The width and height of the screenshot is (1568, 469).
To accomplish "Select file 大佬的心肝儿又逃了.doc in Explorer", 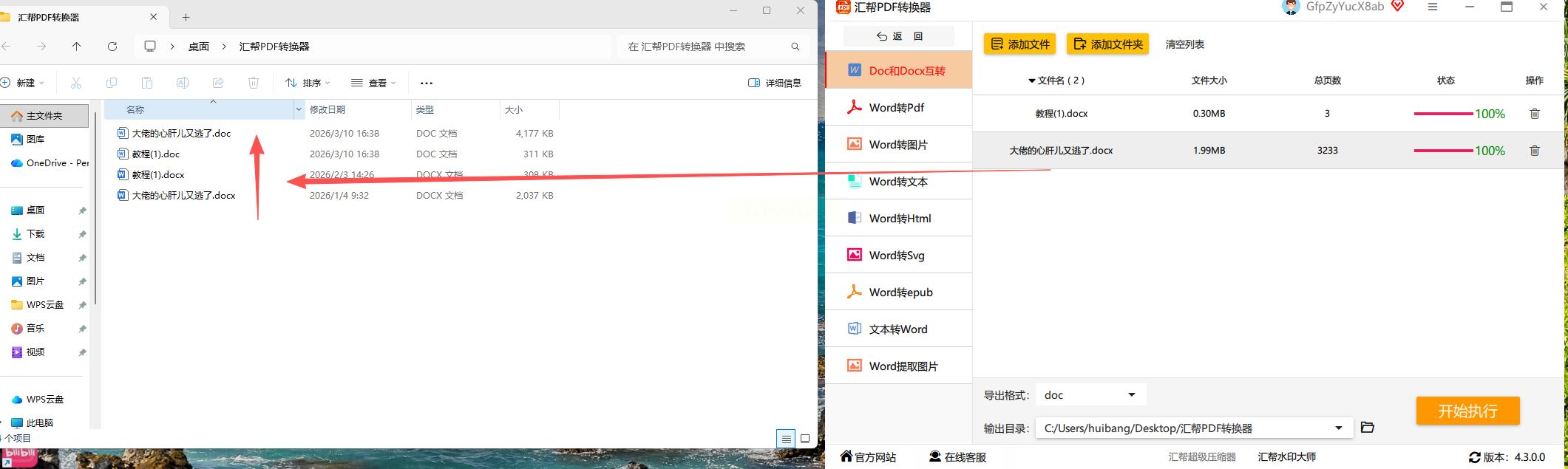I will pos(181,134).
